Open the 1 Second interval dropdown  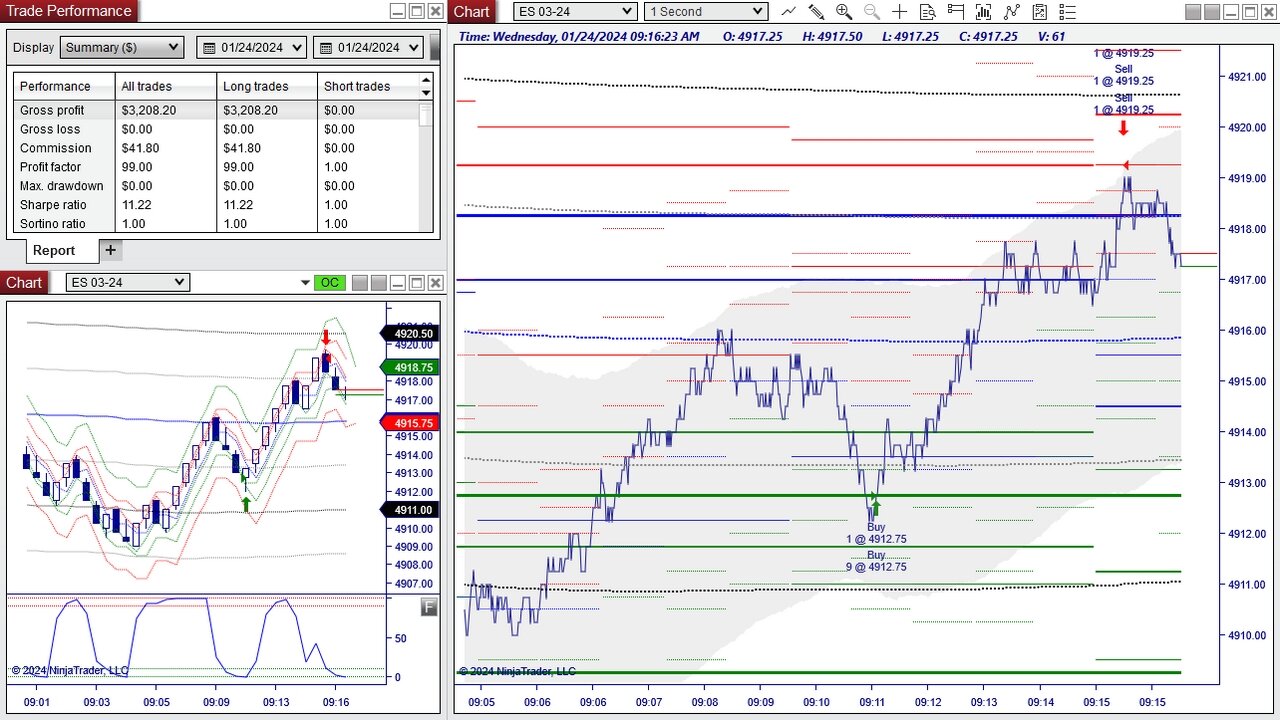705,12
